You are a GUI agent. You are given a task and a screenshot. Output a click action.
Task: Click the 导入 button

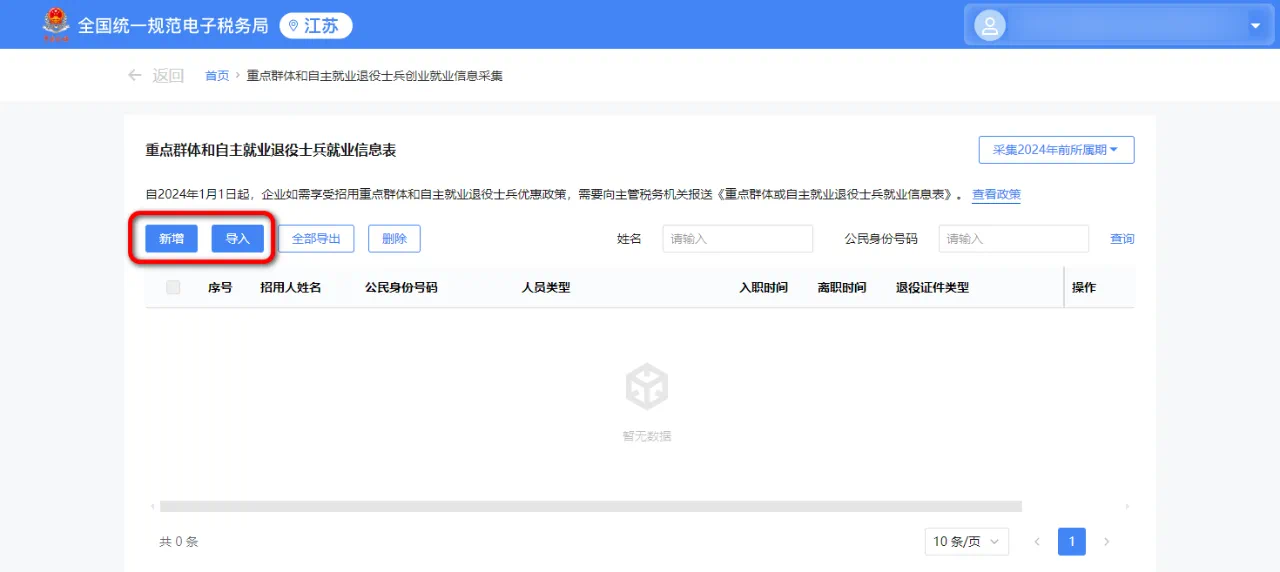tap(237, 239)
